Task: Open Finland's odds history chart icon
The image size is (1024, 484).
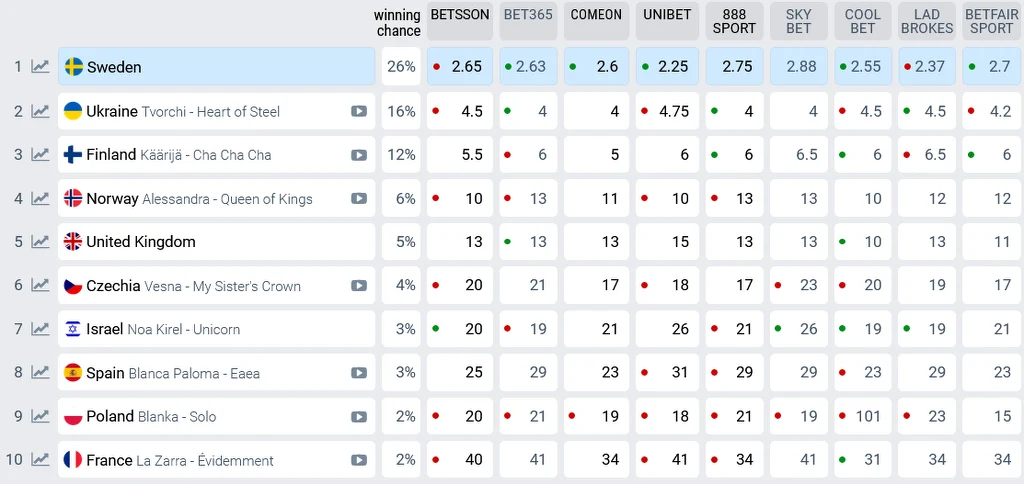Action: pos(40,155)
